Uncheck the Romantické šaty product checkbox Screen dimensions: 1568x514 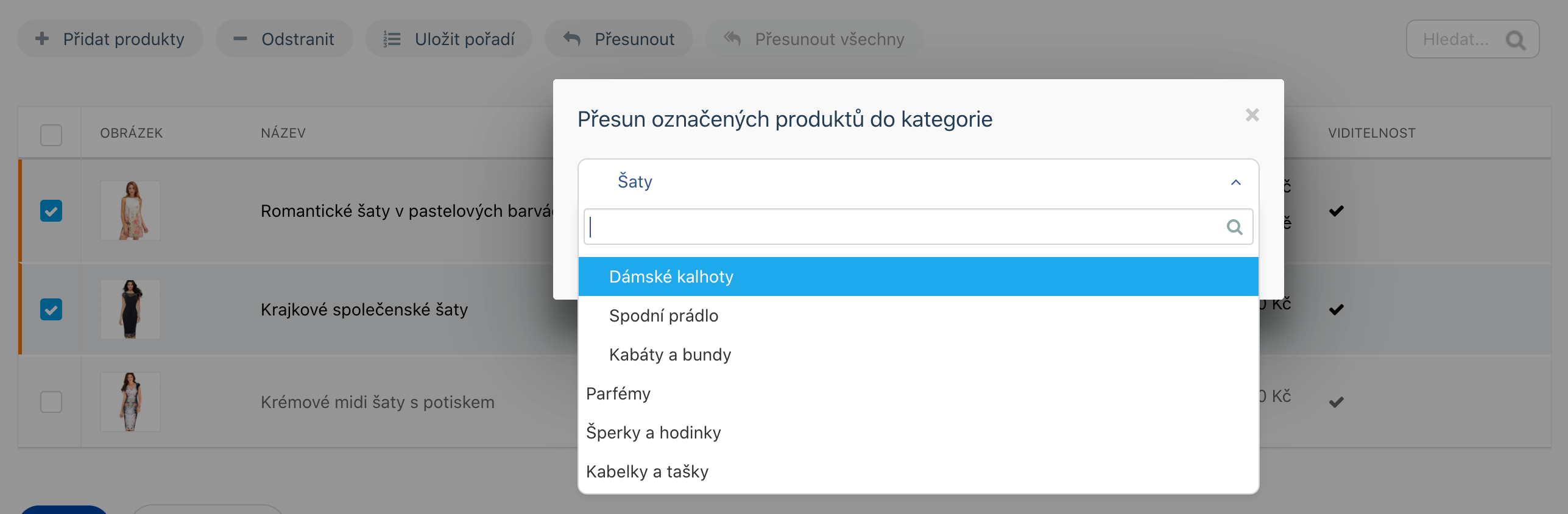(x=51, y=211)
